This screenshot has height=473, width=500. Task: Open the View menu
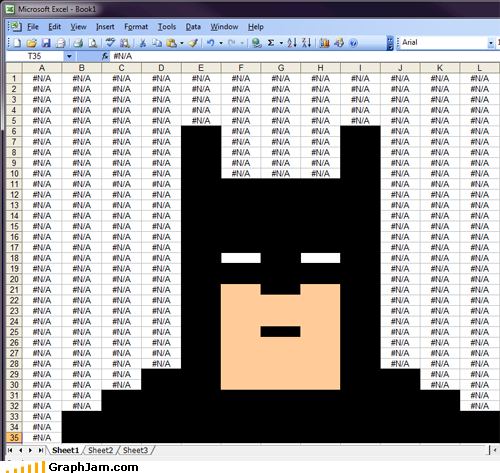point(78,27)
